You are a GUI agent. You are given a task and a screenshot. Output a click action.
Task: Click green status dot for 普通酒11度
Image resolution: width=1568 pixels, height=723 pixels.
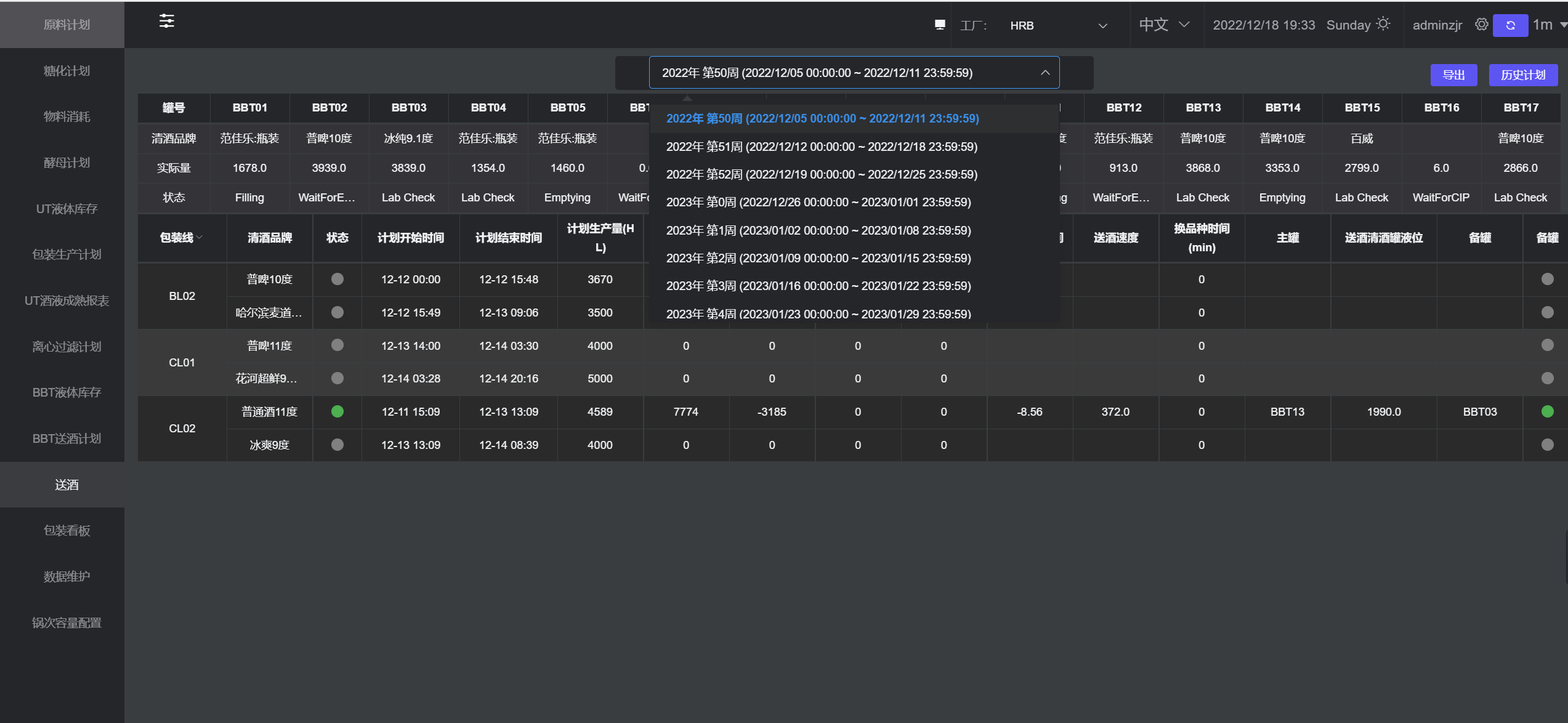click(x=337, y=411)
